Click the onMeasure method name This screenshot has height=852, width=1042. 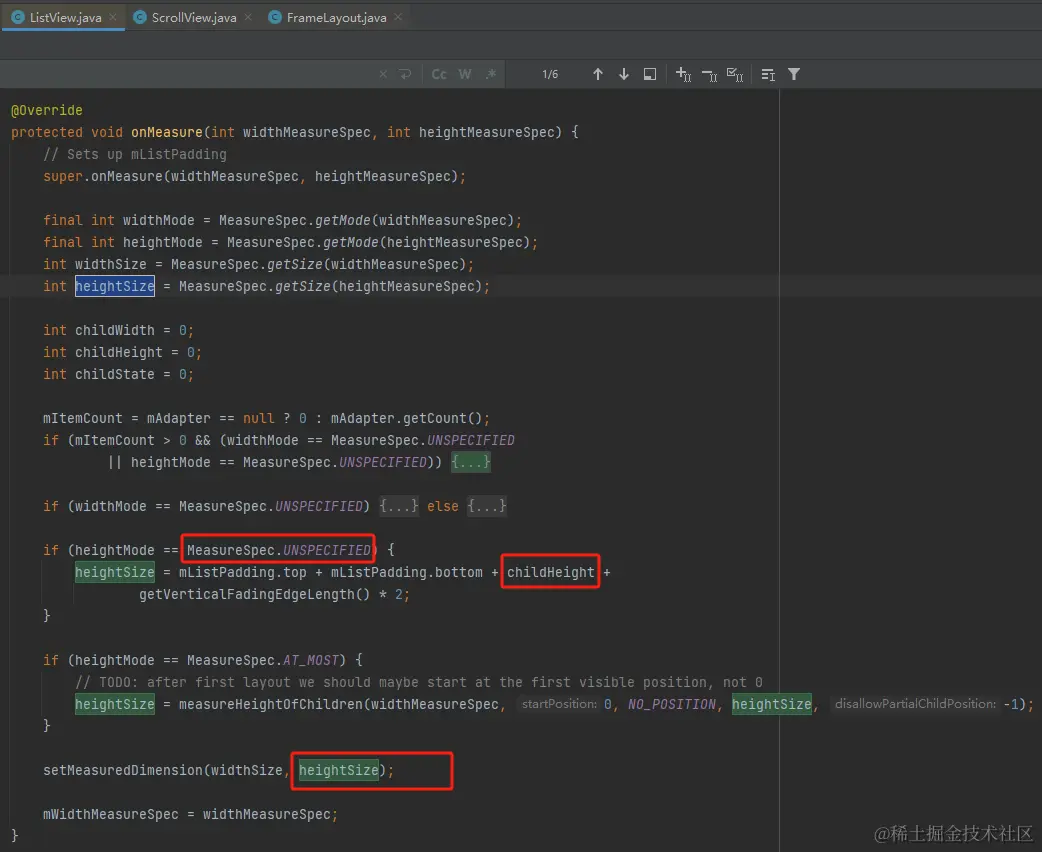point(166,132)
